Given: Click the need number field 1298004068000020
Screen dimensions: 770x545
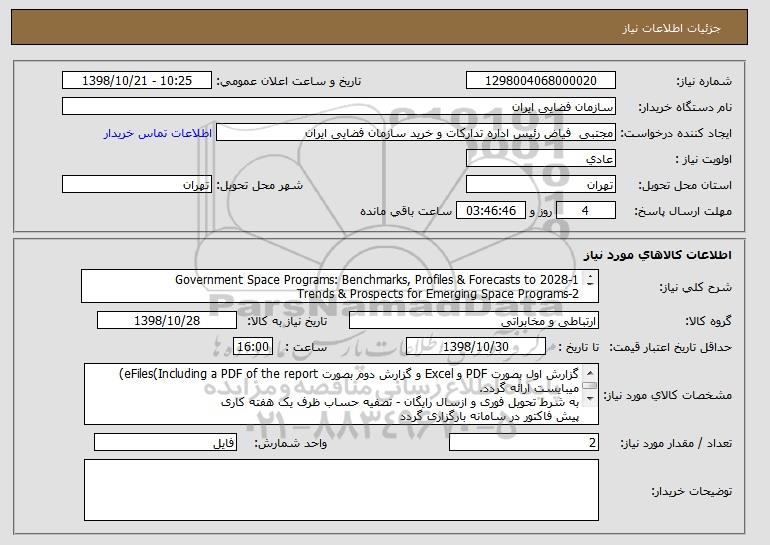Looking at the screenshot, I should (x=541, y=81).
